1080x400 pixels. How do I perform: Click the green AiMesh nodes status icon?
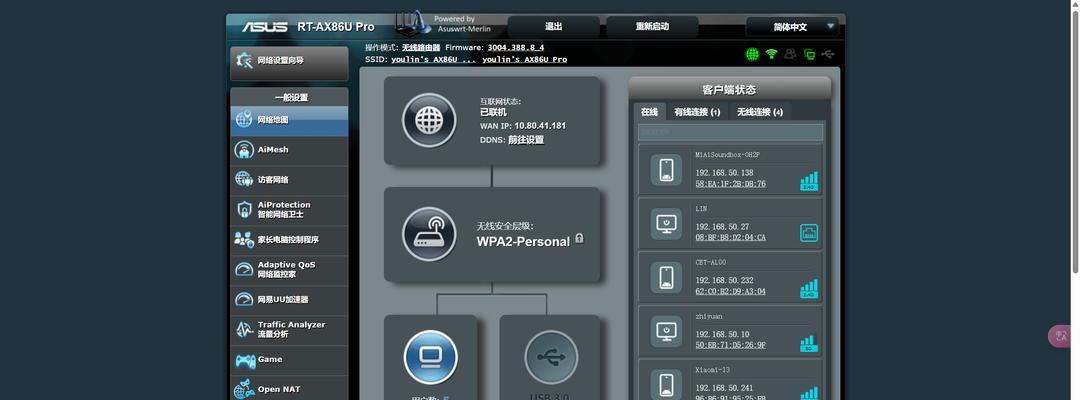coord(809,54)
